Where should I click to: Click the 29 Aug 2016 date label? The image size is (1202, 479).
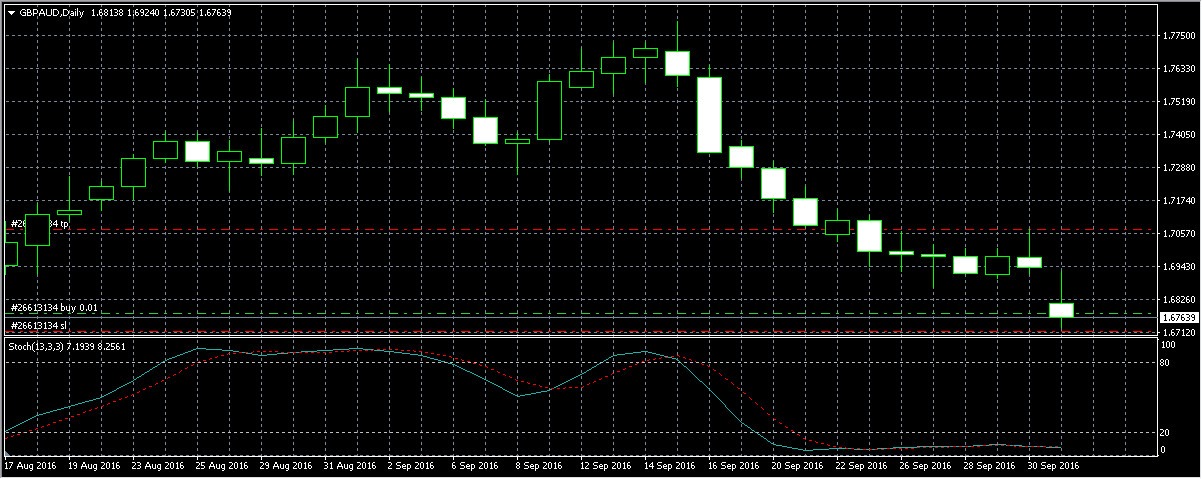pyautogui.click(x=288, y=466)
